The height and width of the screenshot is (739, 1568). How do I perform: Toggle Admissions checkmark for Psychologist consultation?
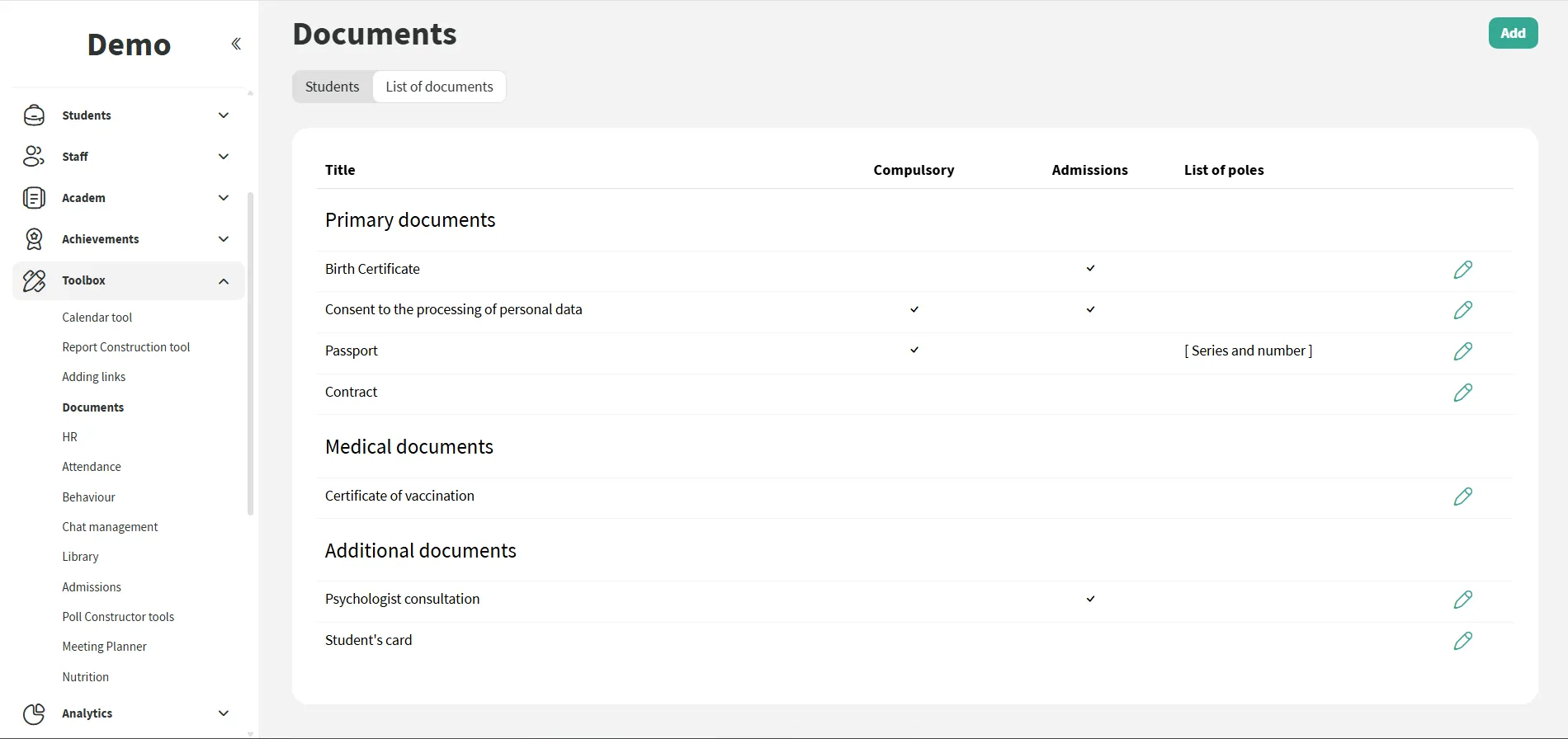point(1090,600)
